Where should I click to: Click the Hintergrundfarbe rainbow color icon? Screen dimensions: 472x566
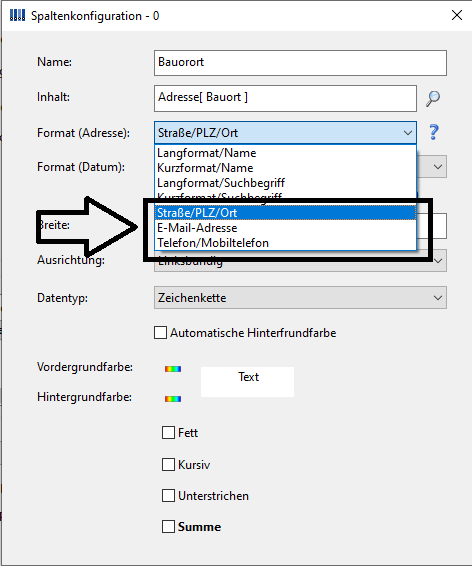pyautogui.click(x=173, y=399)
